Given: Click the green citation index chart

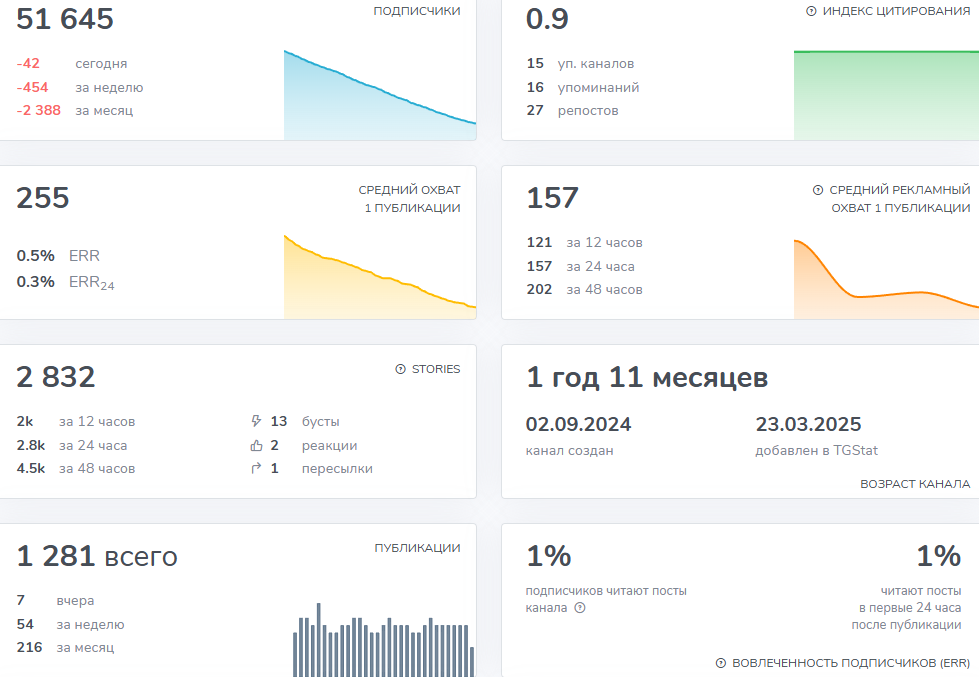Looking at the screenshot, I should click(887, 95).
